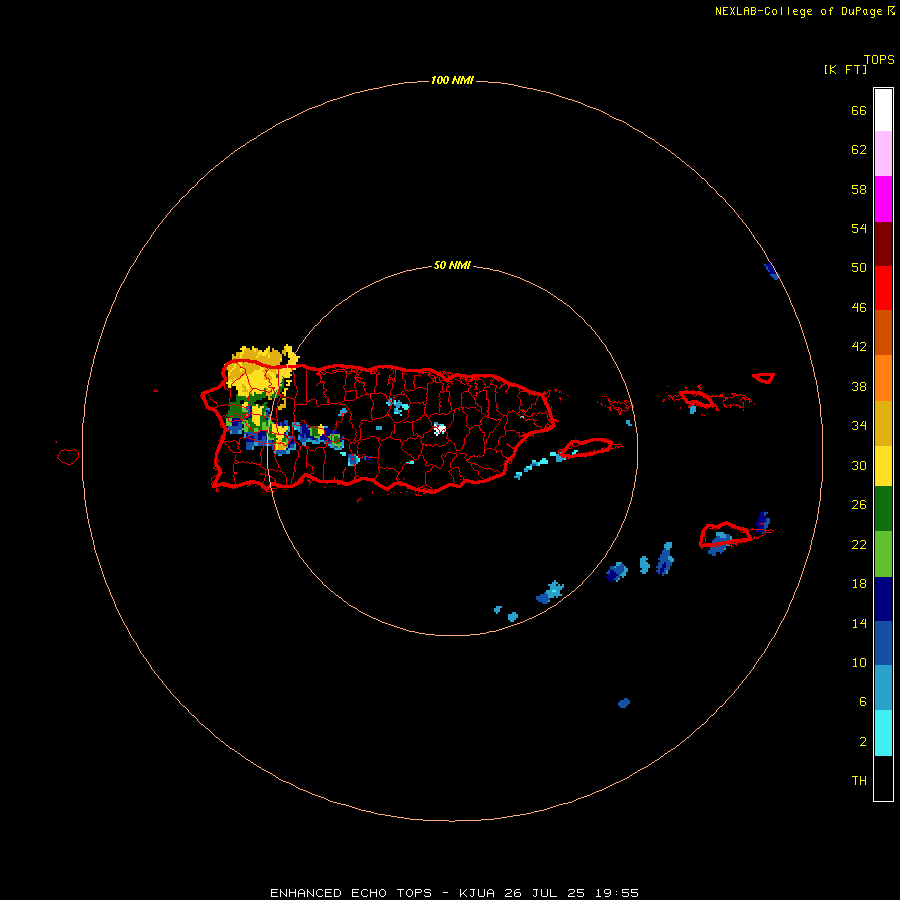The image size is (900, 900).
Task: Click the "42" legend value
Action: coord(859,347)
